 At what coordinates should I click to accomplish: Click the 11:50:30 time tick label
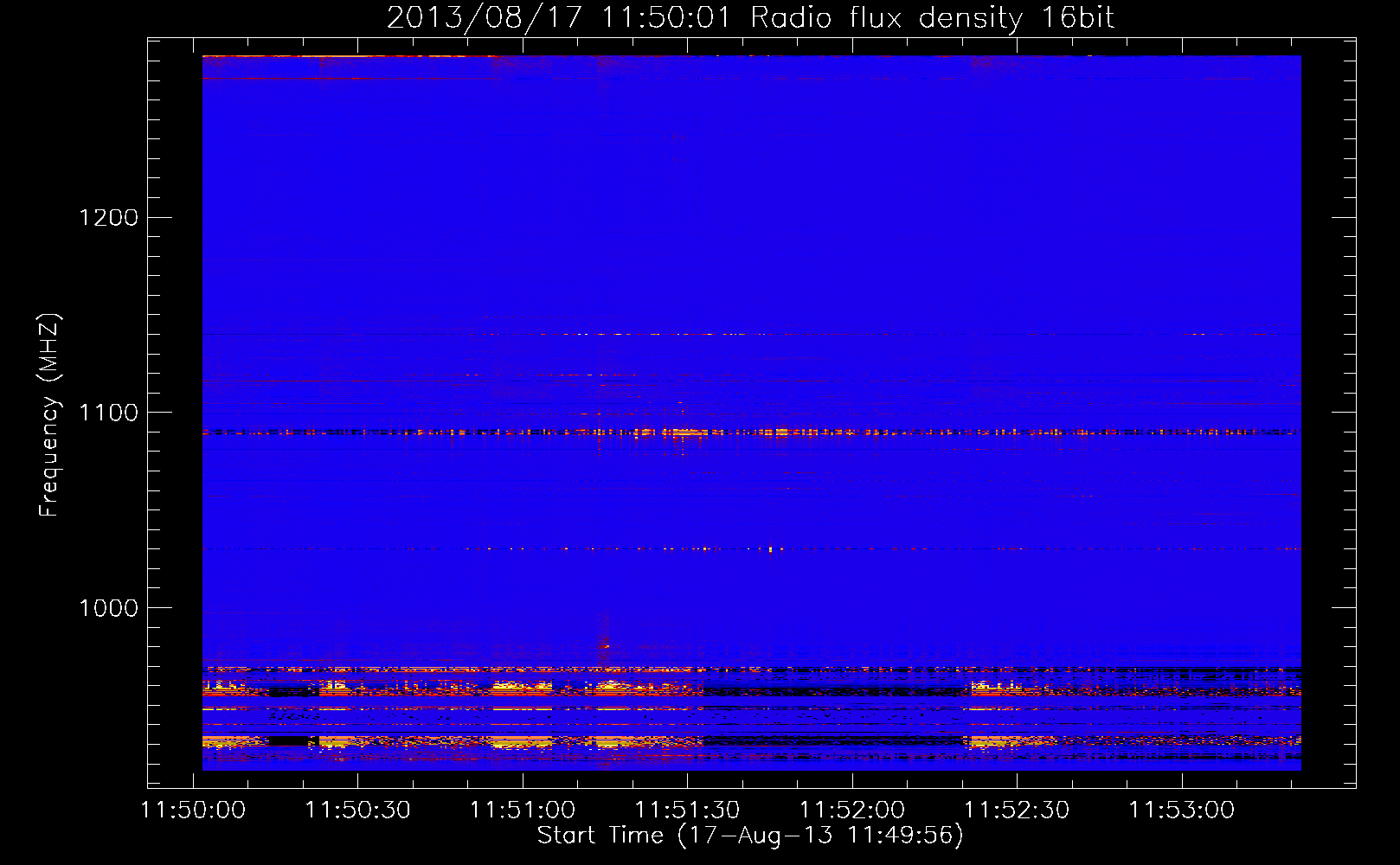click(358, 811)
